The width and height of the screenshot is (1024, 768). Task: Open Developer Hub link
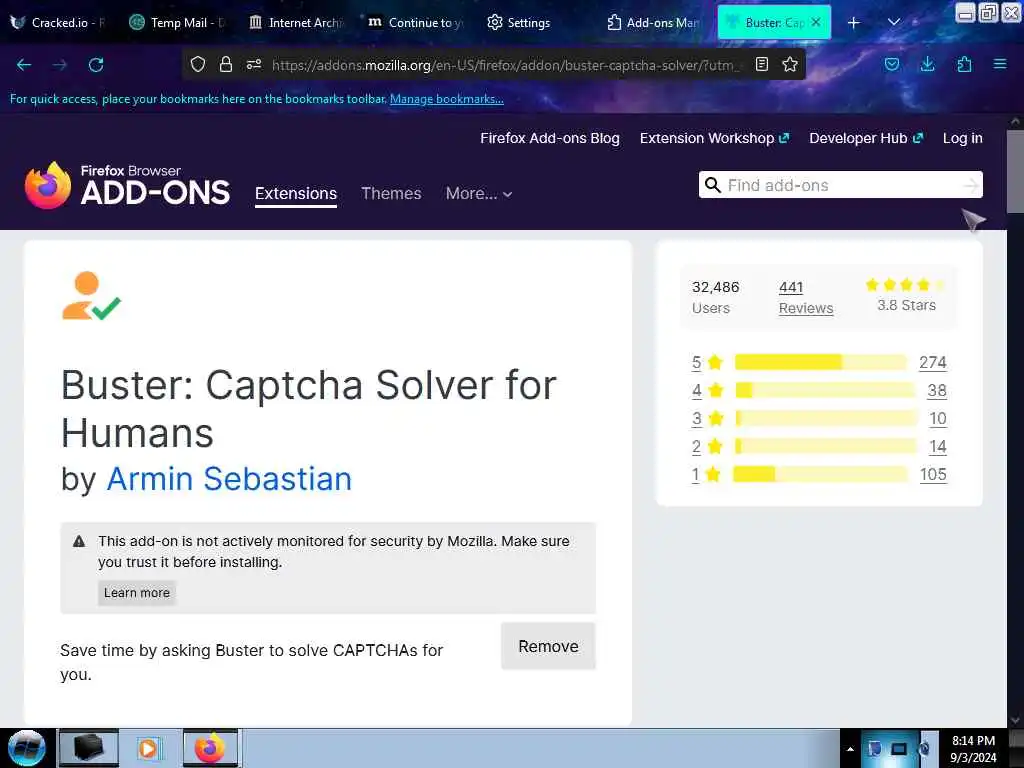(x=866, y=138)
